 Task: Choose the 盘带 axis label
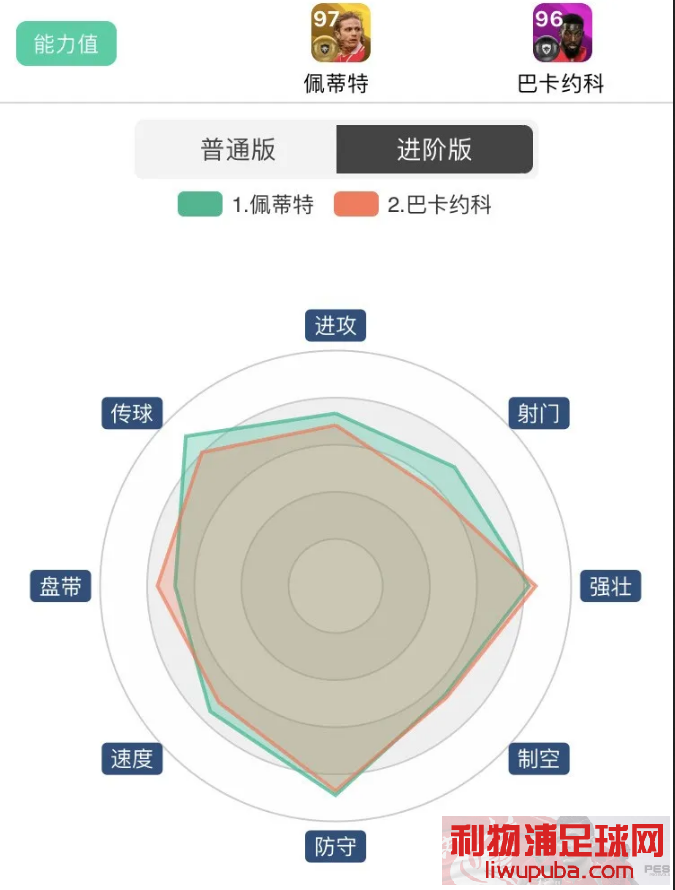pos(61,586)
